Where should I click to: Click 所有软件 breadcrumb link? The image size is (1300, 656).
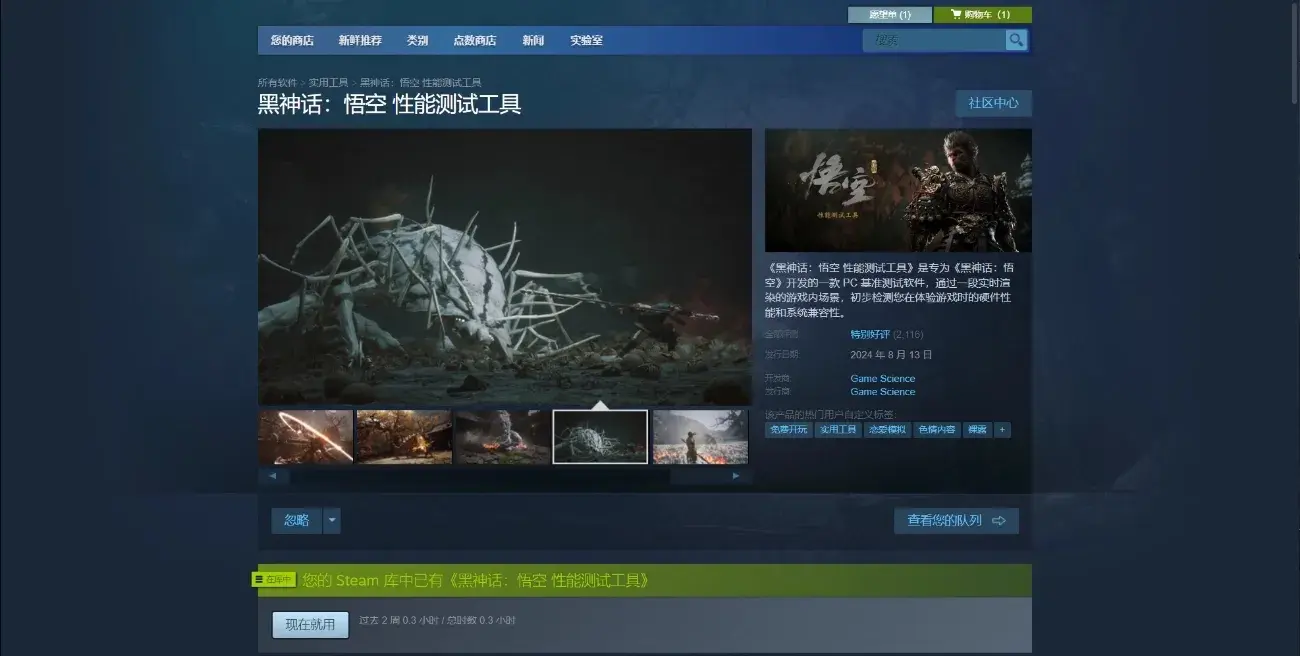click(x=277, y=83)
